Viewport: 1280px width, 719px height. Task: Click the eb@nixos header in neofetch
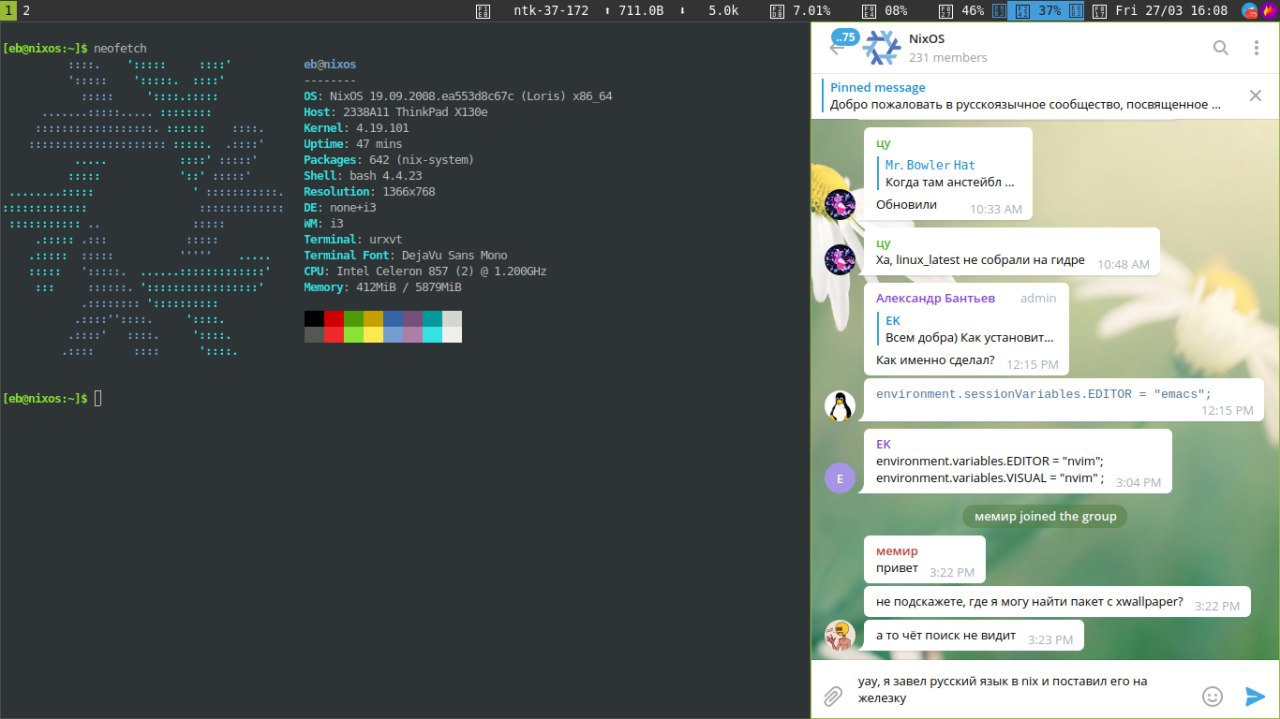(x=330, y=64)
